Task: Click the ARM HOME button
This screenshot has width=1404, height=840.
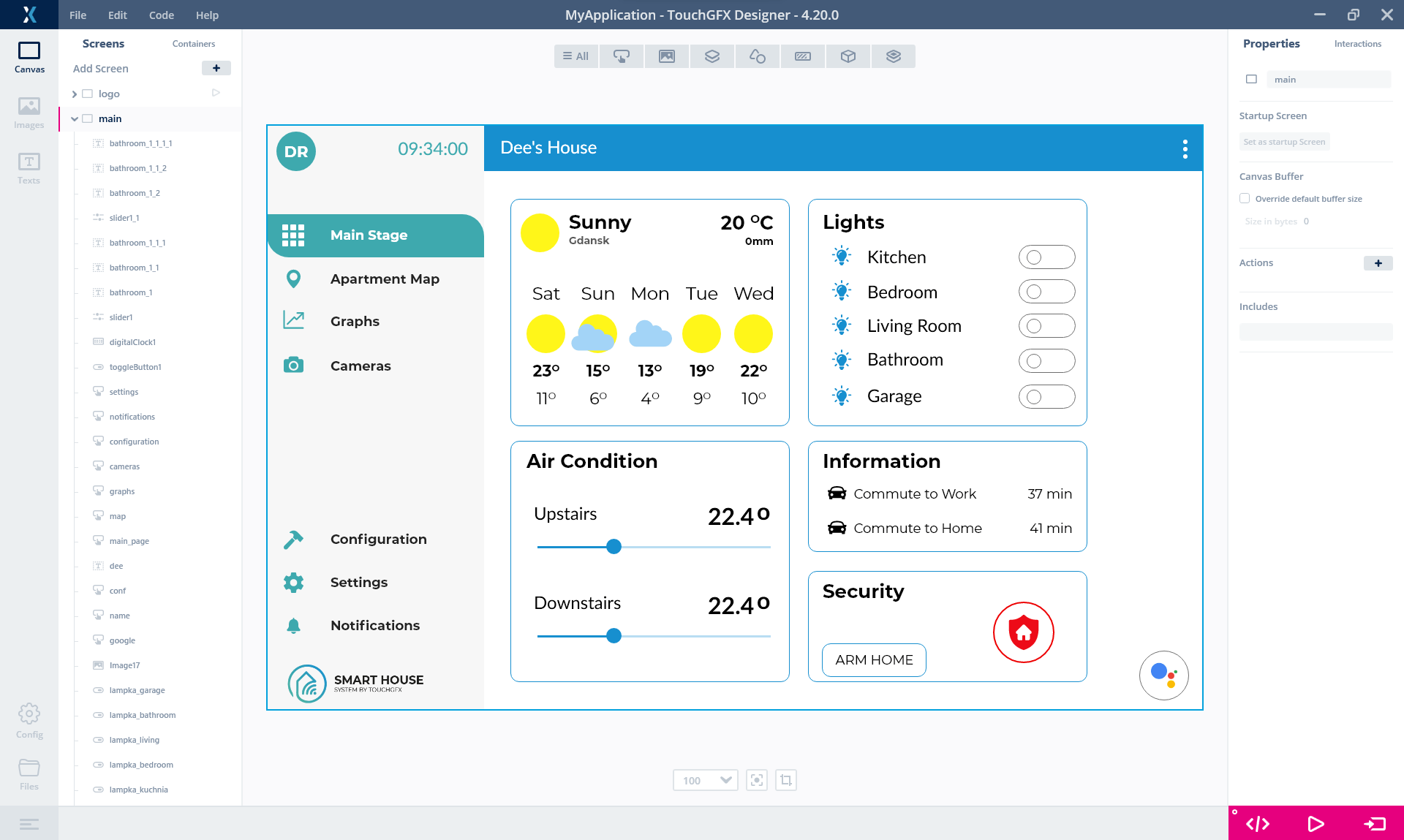Action: 874,660
